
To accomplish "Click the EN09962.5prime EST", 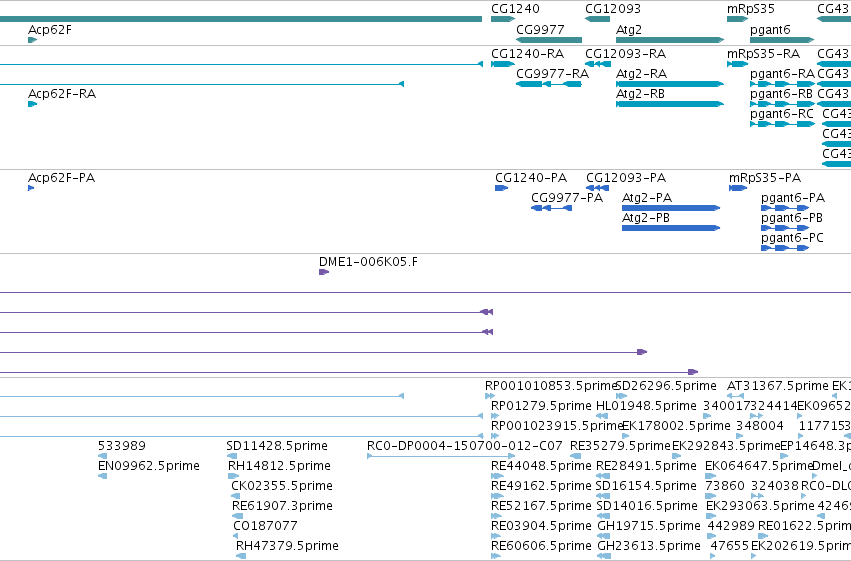I will point(102,476).
